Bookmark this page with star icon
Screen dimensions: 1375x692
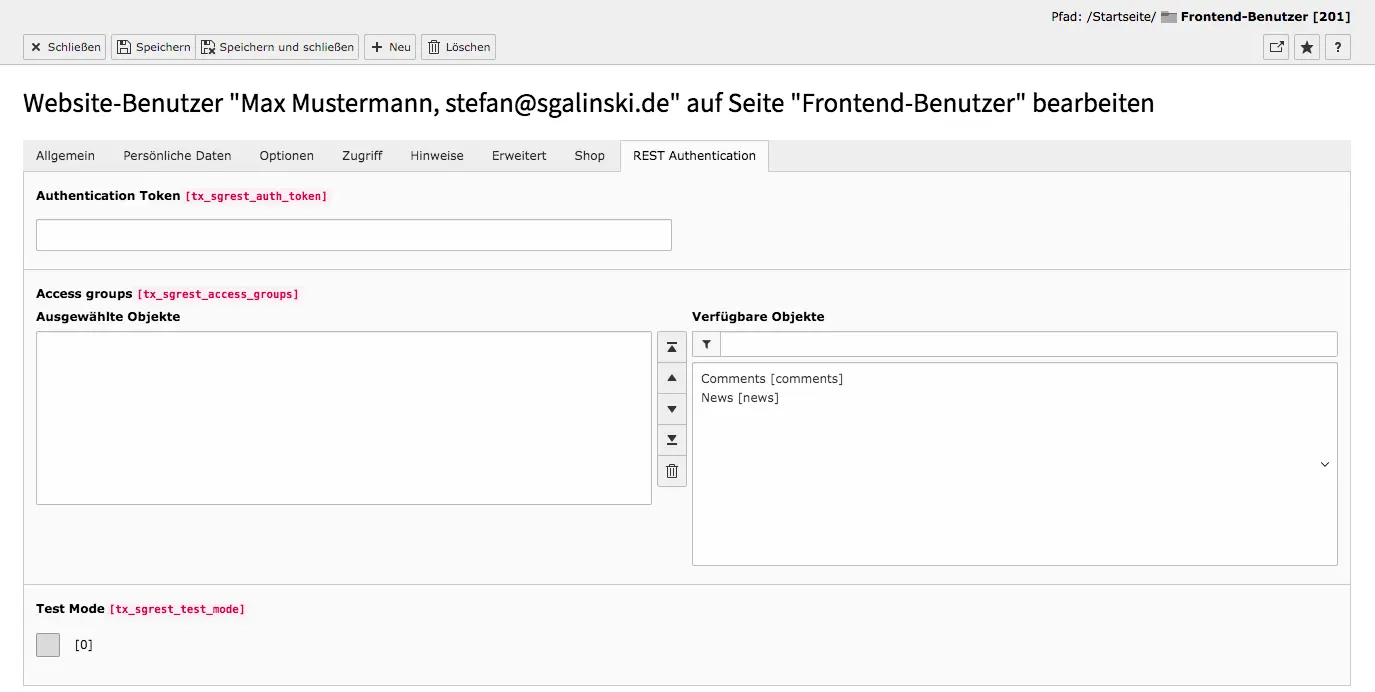(x=1307, y=47)
